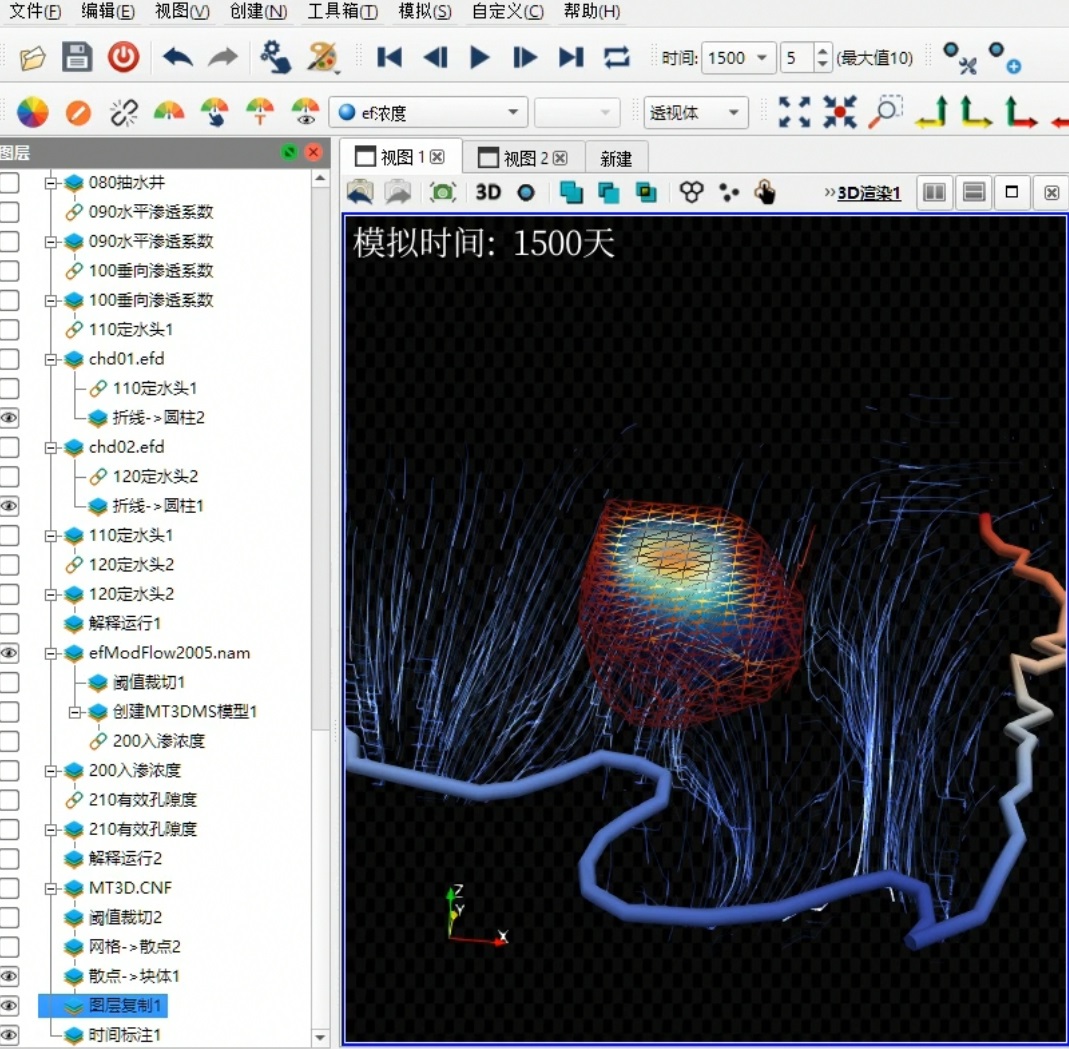Split the view side by side

pos(934,193)
